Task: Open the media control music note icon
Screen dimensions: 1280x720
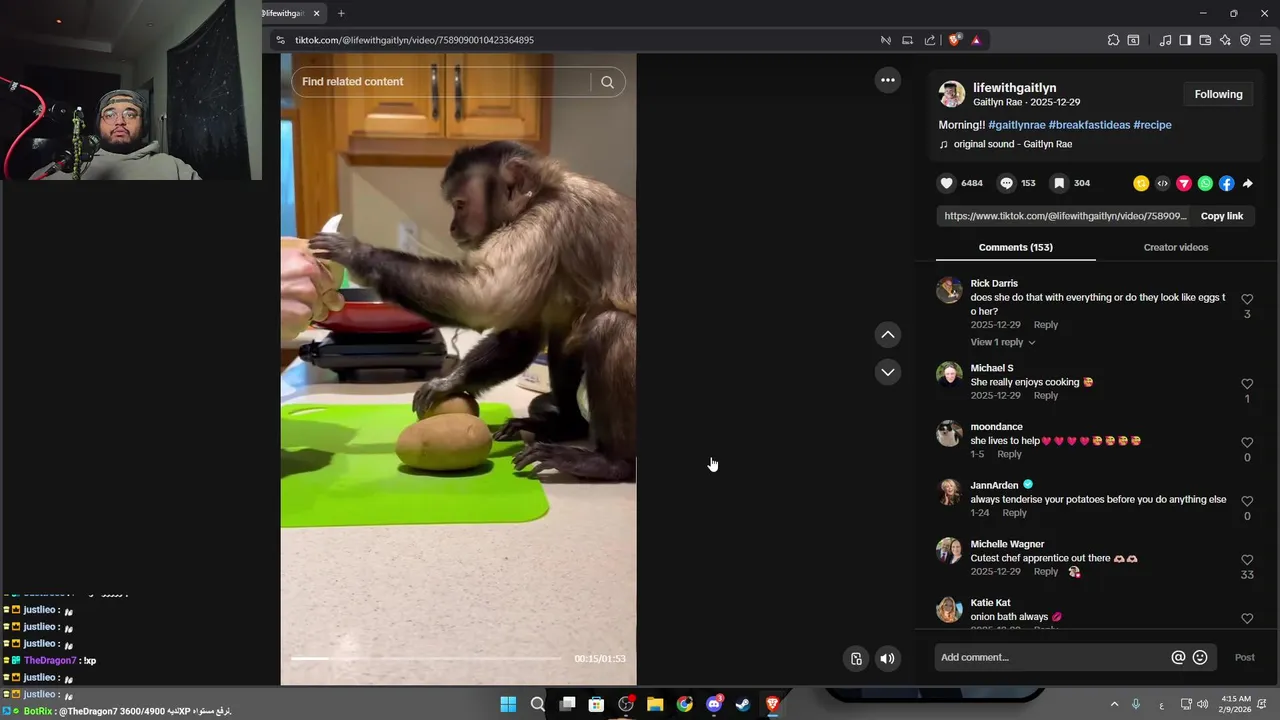Action: (1165, 40)
